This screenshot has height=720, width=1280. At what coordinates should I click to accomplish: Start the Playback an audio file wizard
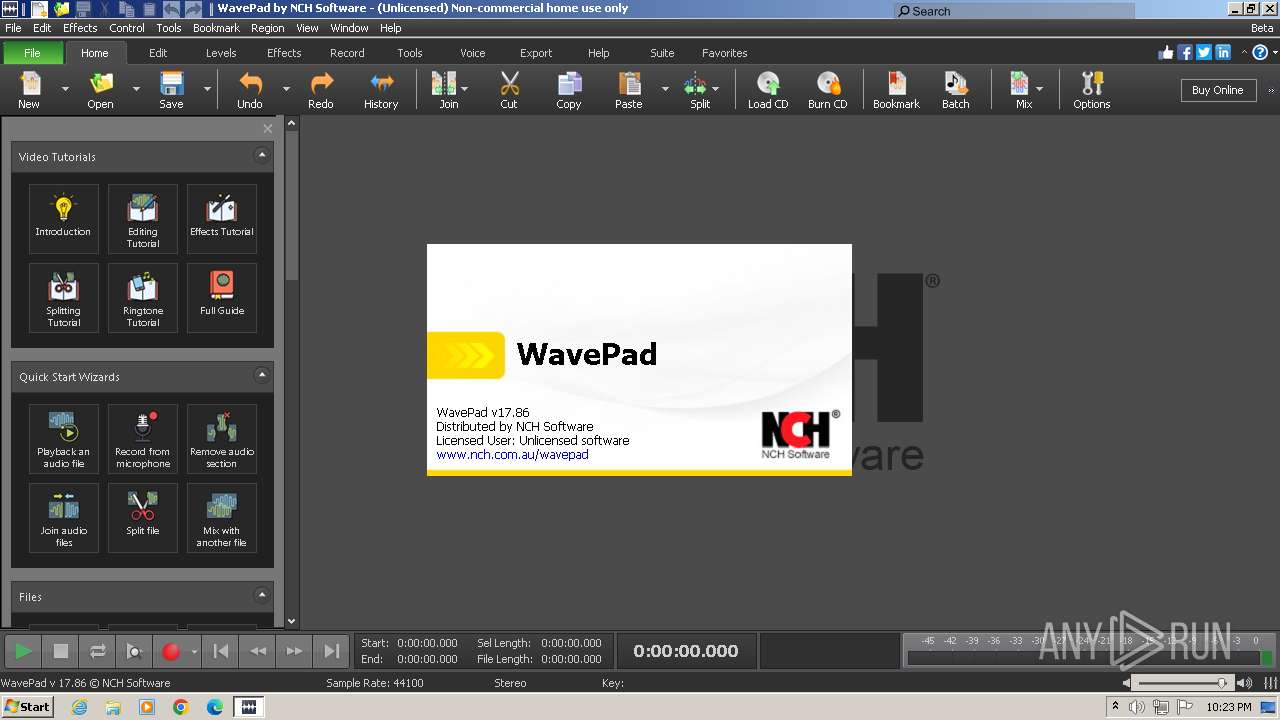pos(64,438)
